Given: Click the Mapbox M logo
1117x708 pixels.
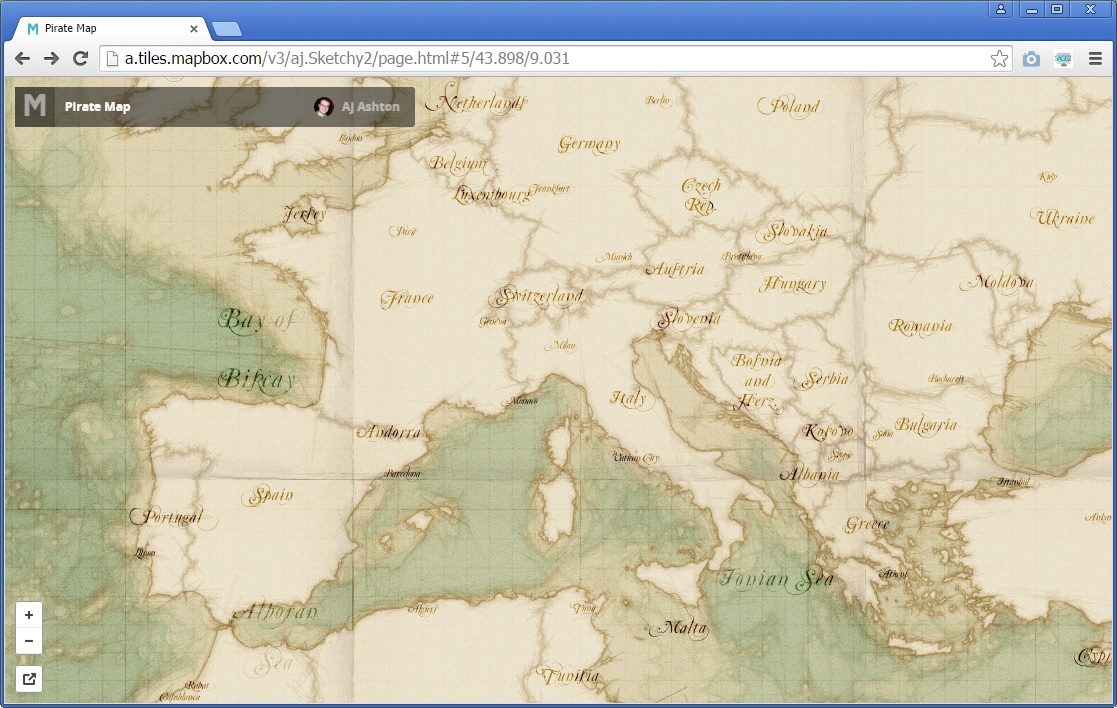Looking at the screenshot, I should [x=35, y=106].
